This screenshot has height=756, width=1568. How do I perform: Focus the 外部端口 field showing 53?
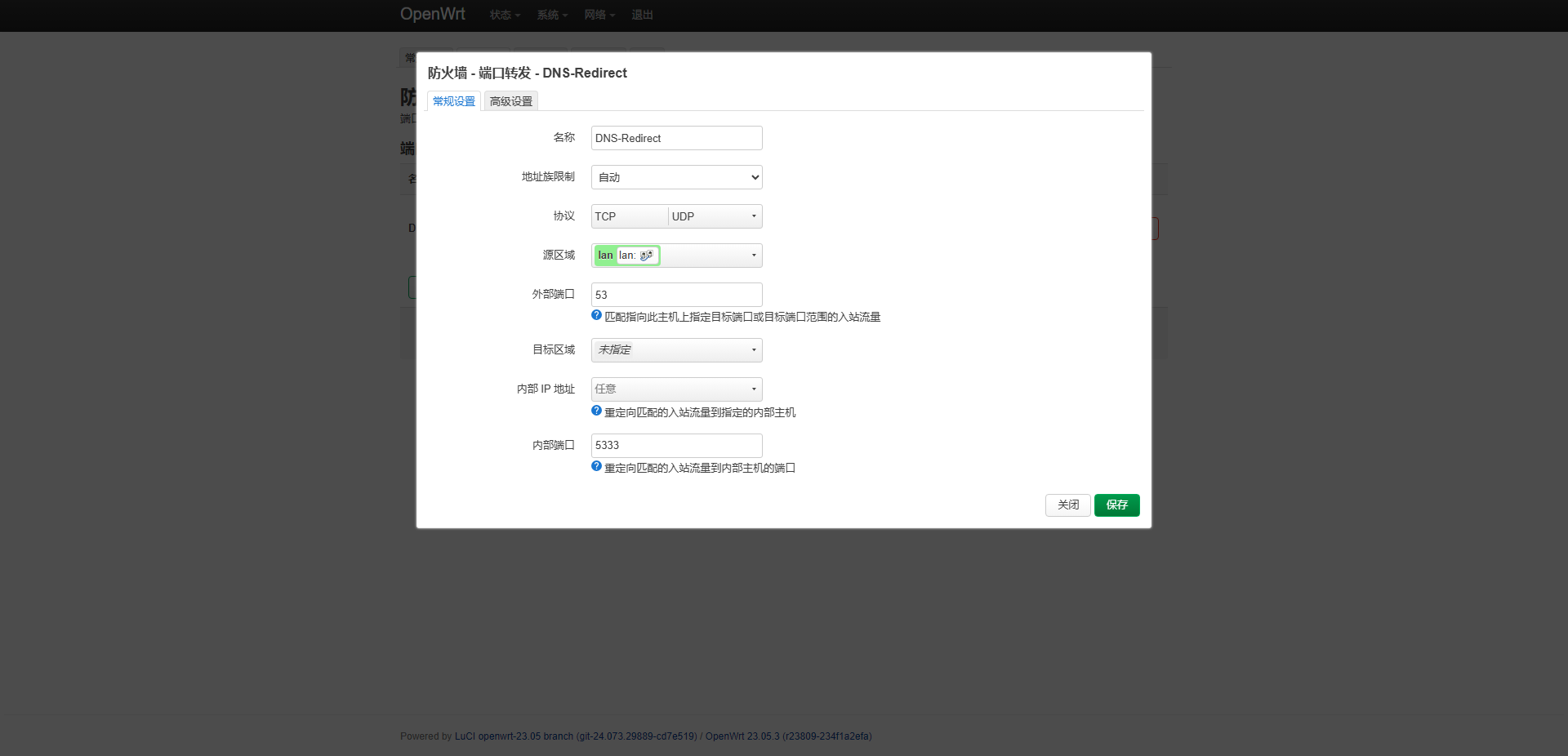(x=676, y=295)
